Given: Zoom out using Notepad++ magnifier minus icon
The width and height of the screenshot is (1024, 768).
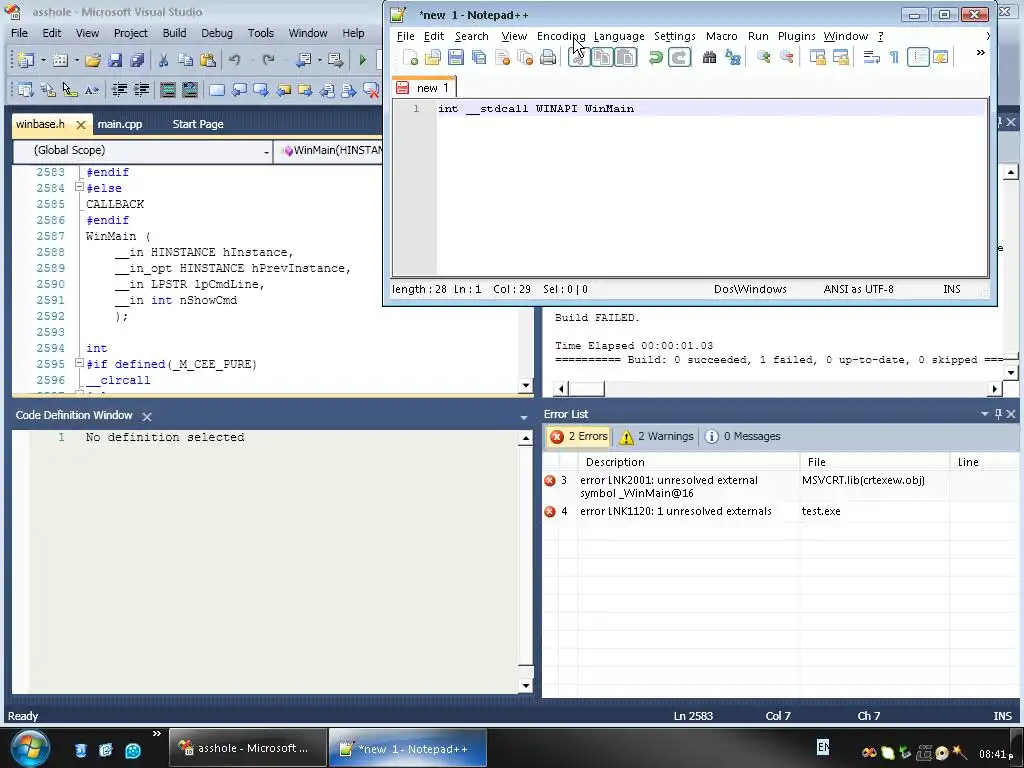Looking at the screenshot, I should (786, 58).
